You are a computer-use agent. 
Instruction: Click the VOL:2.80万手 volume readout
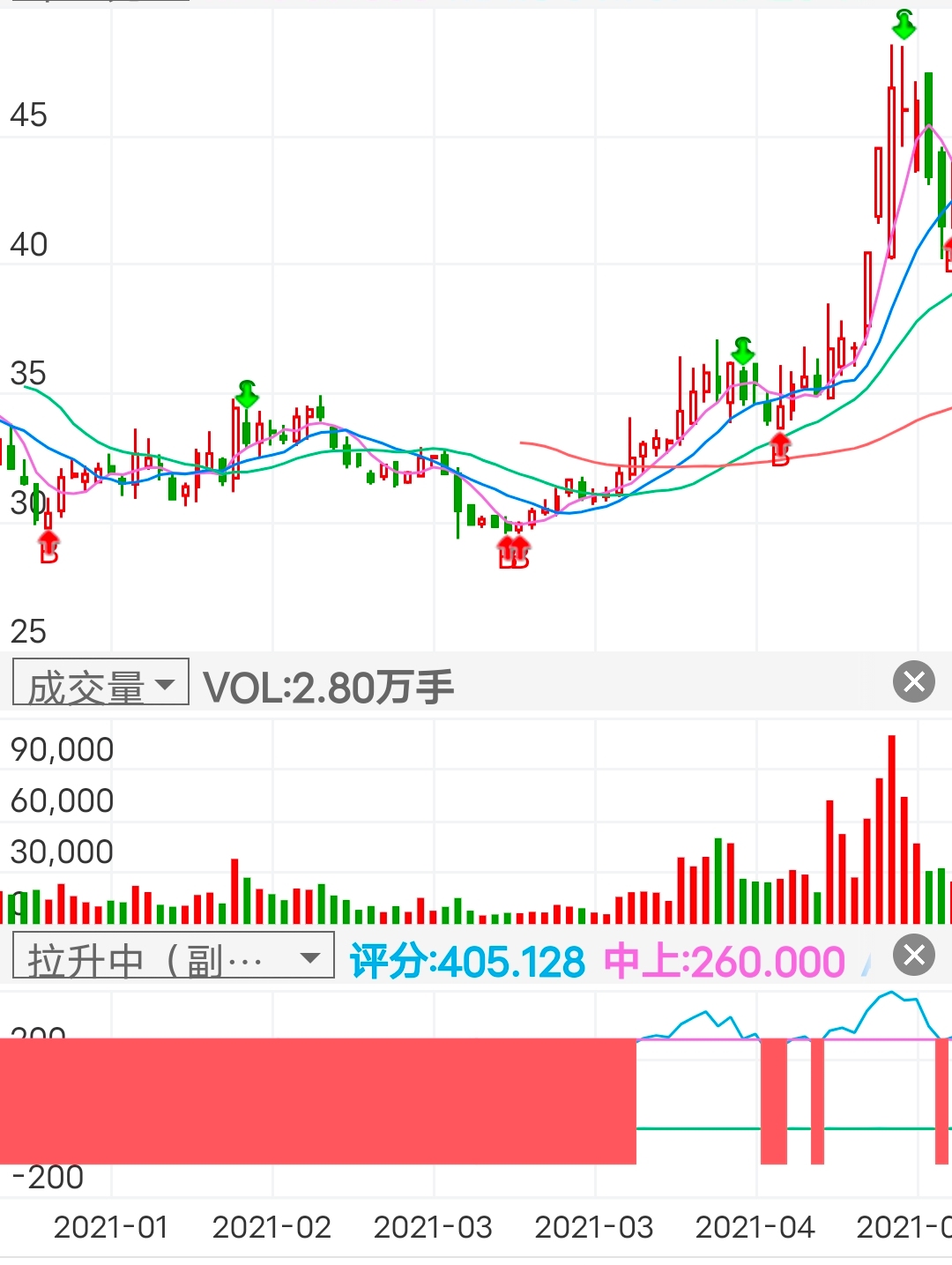[328, 687]
